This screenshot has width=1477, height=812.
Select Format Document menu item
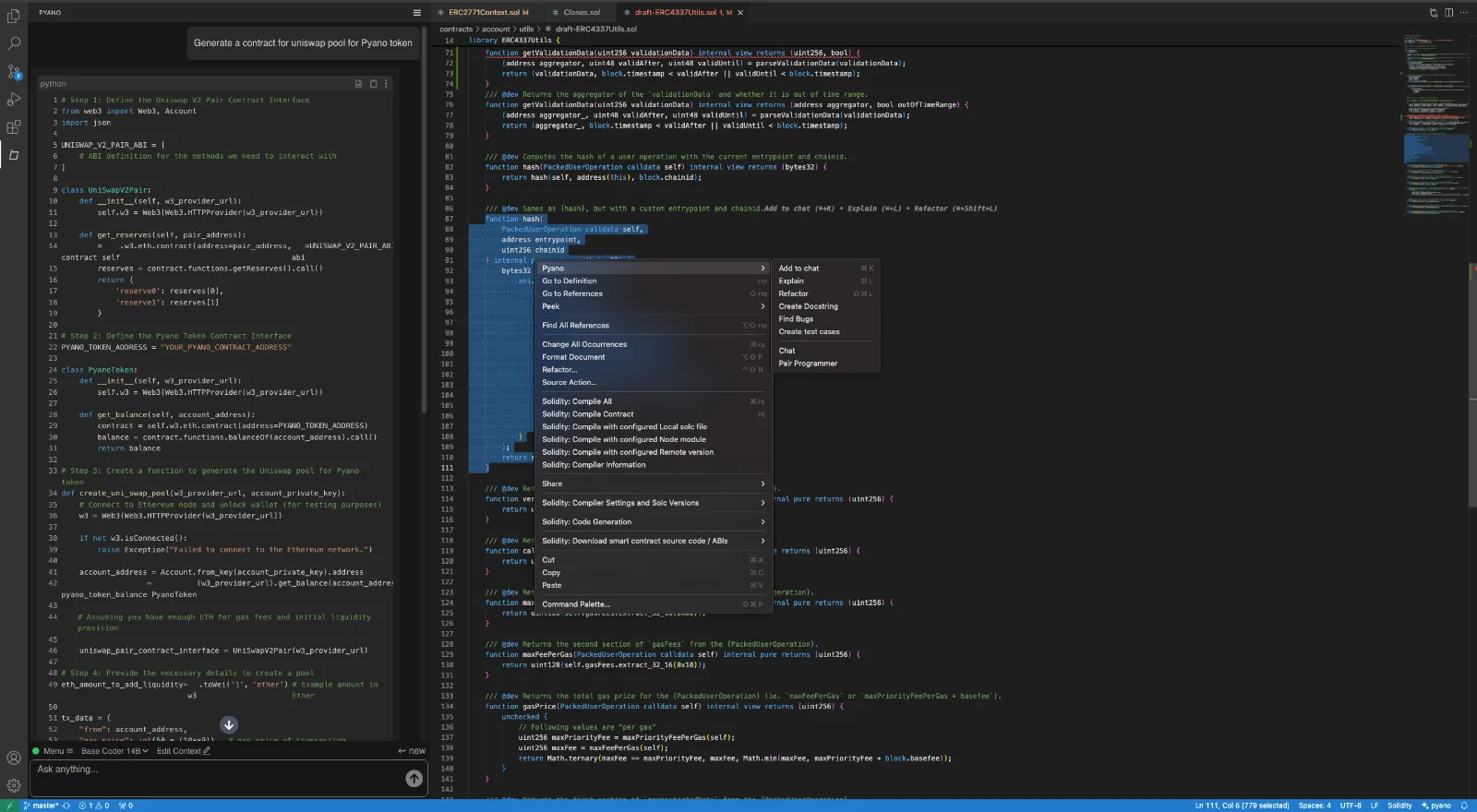click(x=654, y=357)
